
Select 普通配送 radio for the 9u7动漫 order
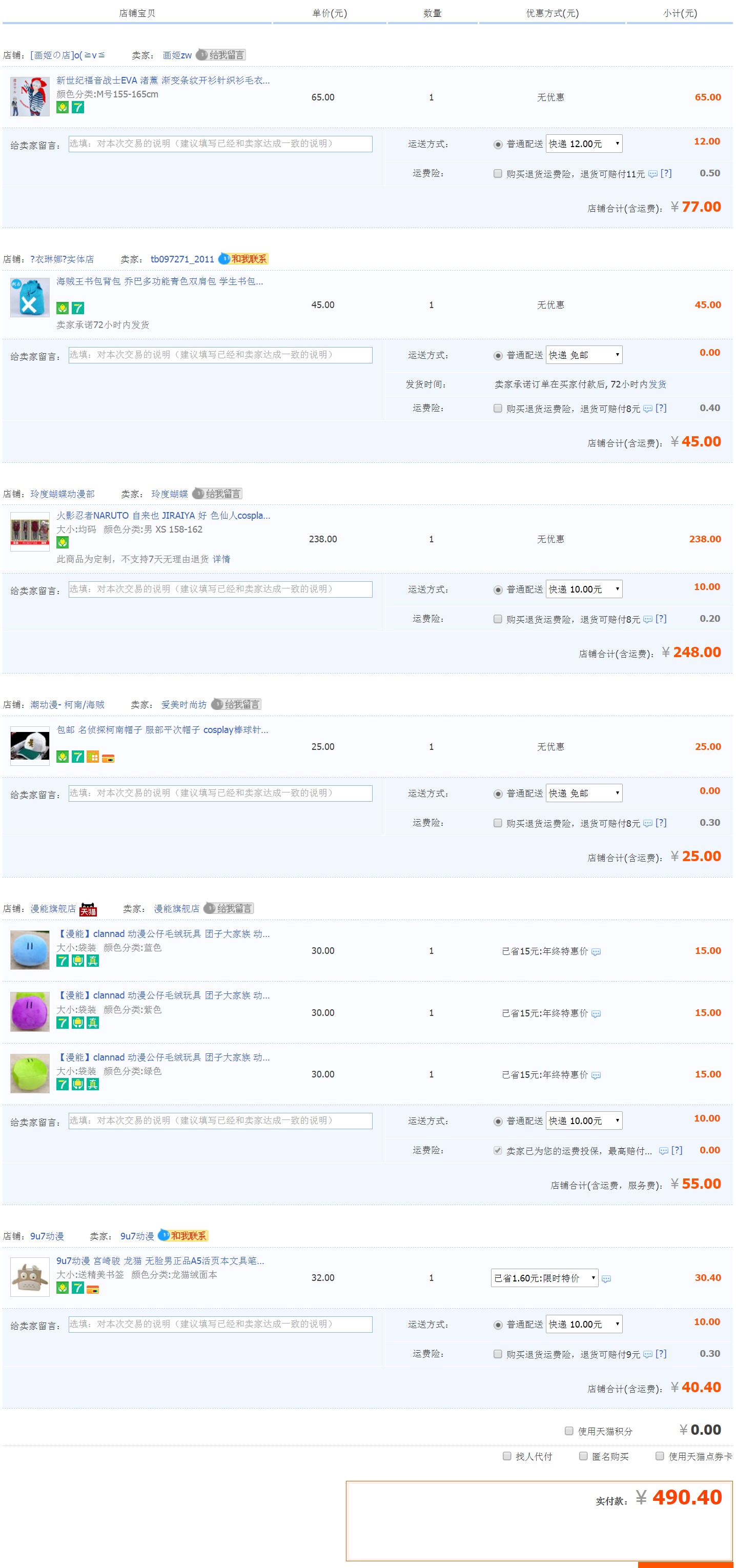[497, 1325]
